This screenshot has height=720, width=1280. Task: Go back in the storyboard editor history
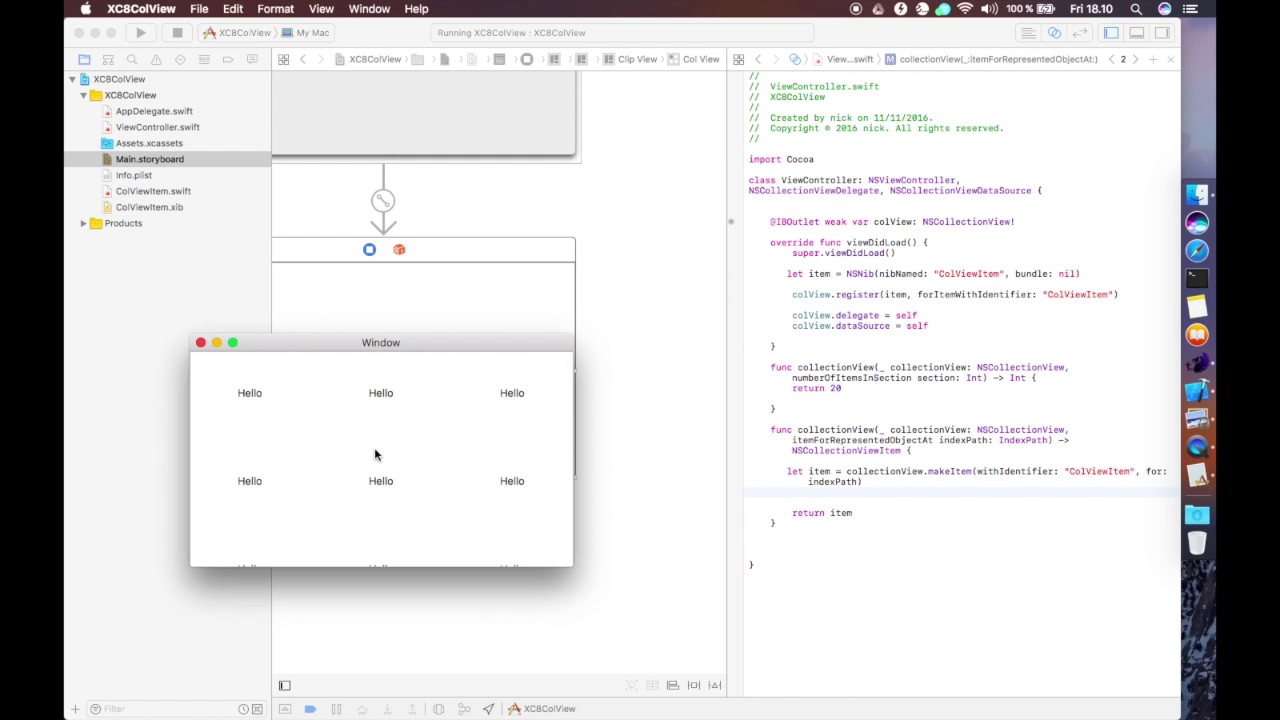click(303, 59)
